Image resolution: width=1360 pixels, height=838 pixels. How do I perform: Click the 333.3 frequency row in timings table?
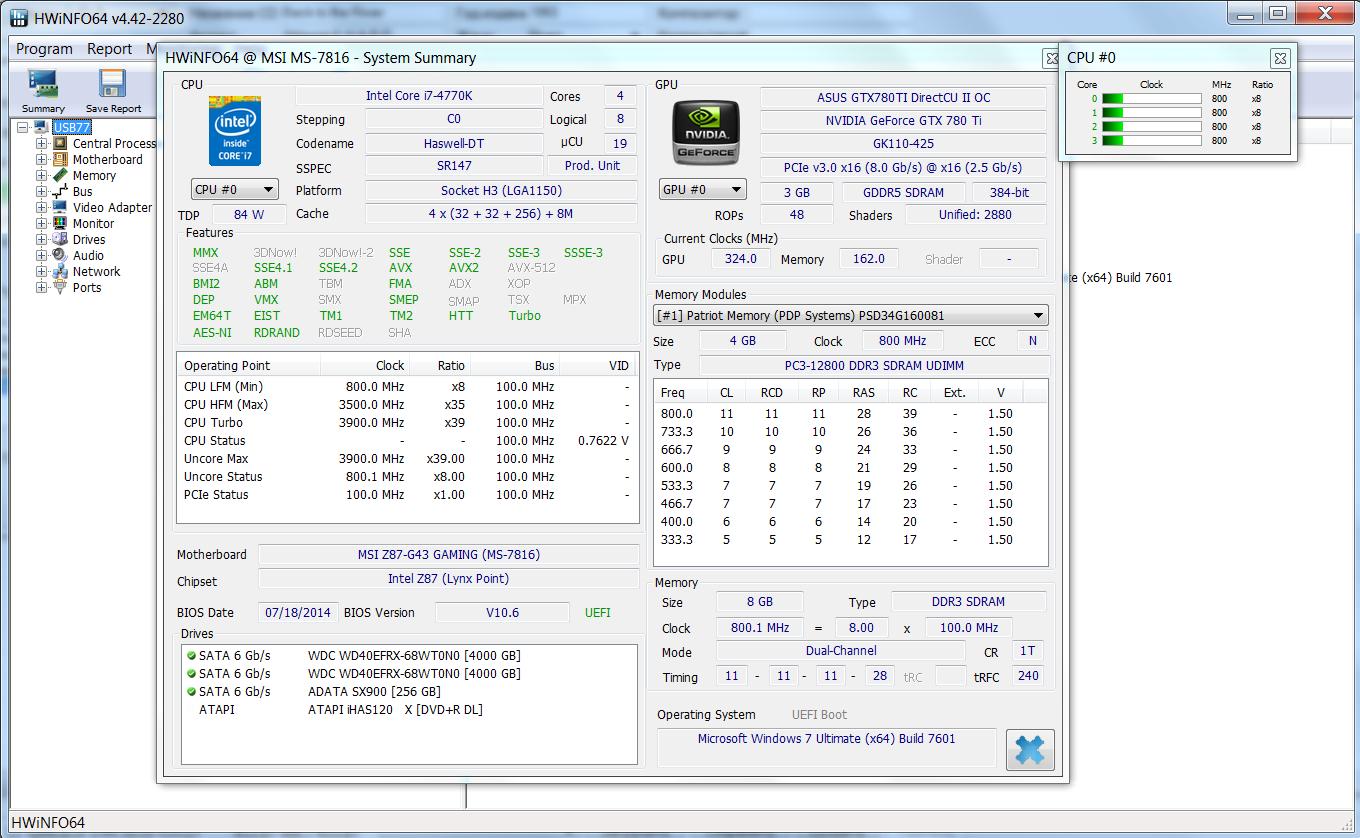point(850,540)
